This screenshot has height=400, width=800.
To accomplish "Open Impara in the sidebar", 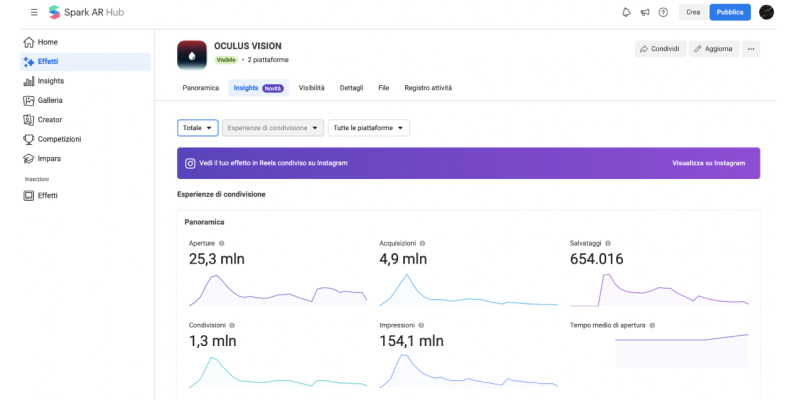I will (85, 159).
